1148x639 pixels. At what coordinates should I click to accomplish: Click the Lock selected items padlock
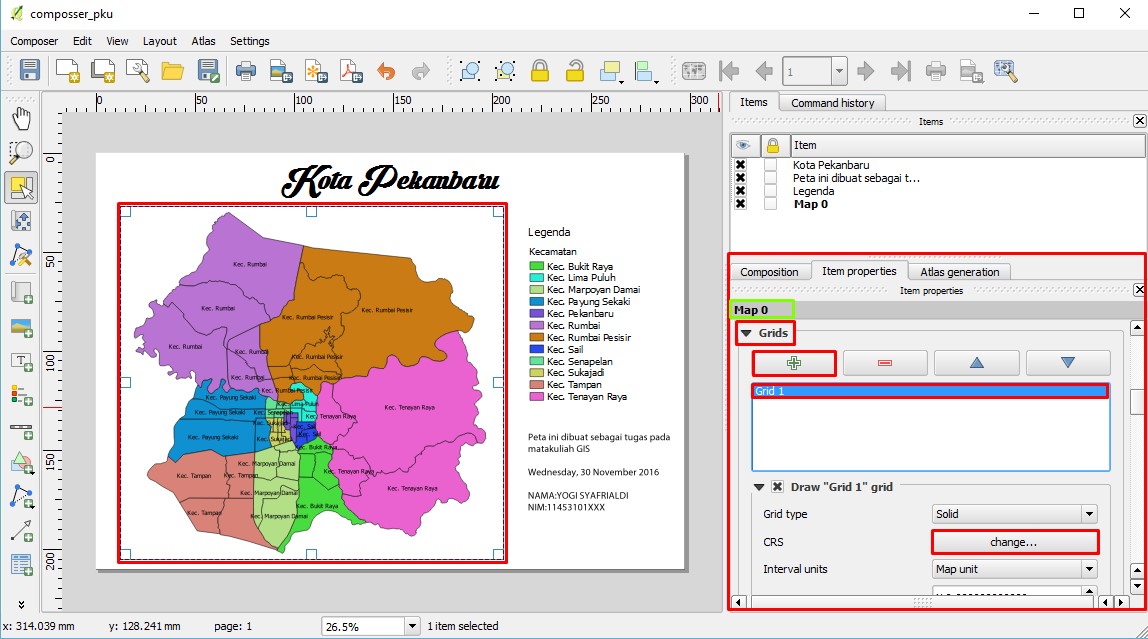(540, 71)
